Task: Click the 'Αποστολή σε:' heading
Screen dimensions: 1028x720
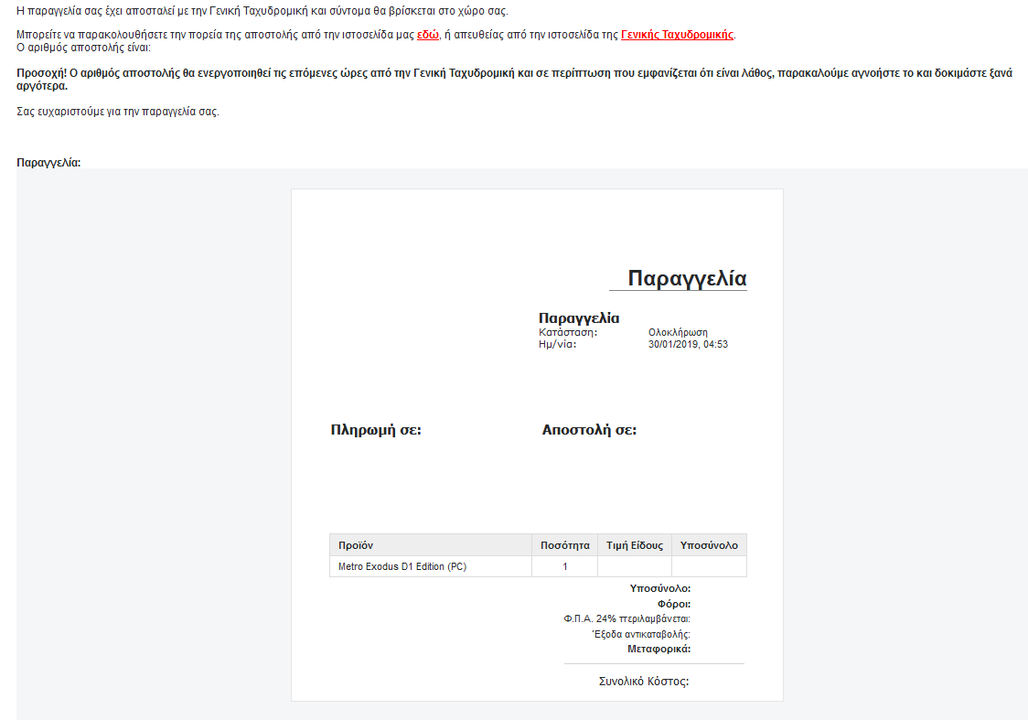Action: point(589,430)
